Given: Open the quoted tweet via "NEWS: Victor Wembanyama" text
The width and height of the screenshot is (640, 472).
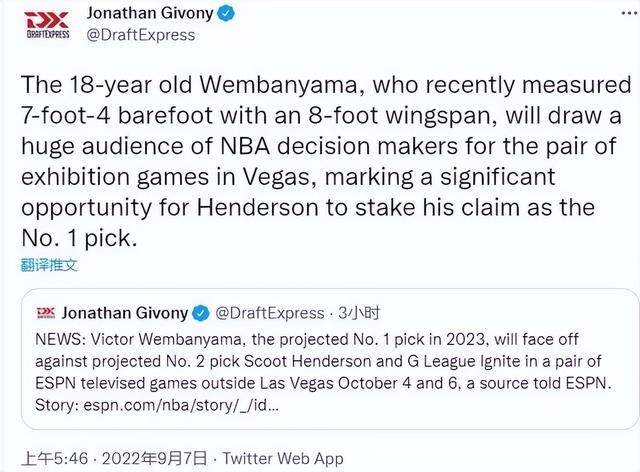Looking at the screenshot, I should (323, 372).
